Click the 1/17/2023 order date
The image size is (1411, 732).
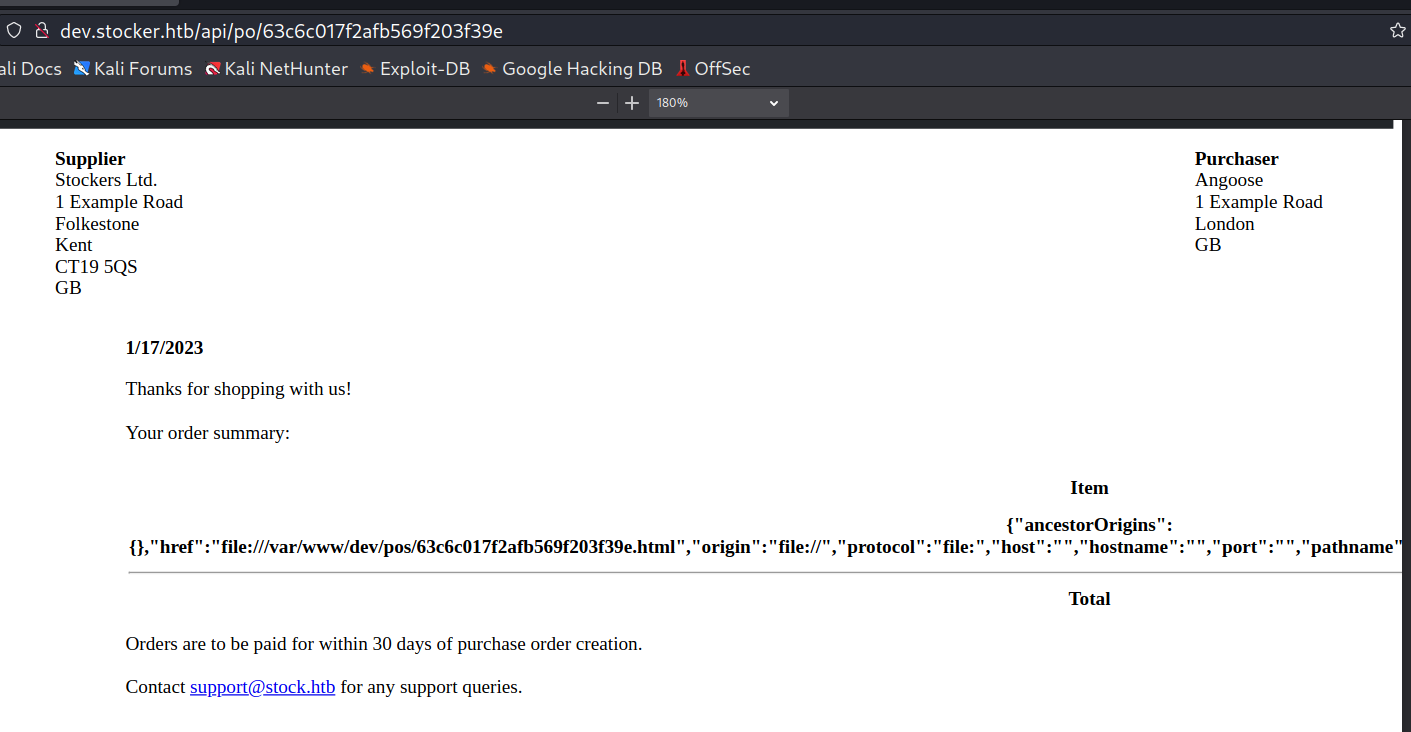click(x=164, y=348)
